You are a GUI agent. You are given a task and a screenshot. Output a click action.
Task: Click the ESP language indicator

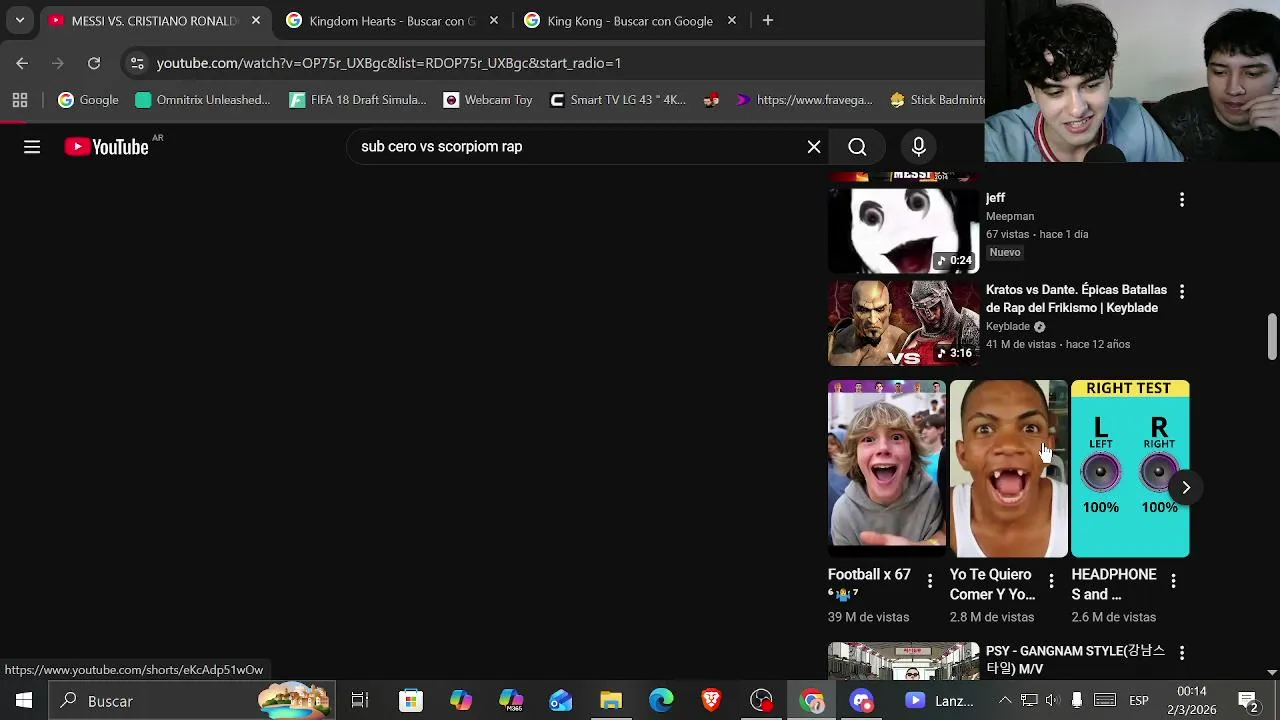click(x=1139, y=701)
